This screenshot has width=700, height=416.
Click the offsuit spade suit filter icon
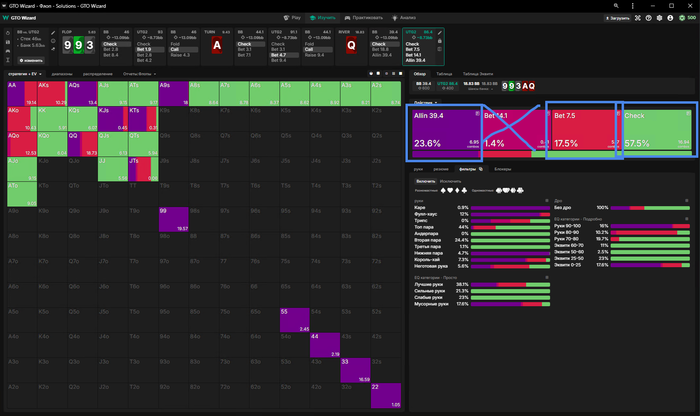(x=443, y=191)
